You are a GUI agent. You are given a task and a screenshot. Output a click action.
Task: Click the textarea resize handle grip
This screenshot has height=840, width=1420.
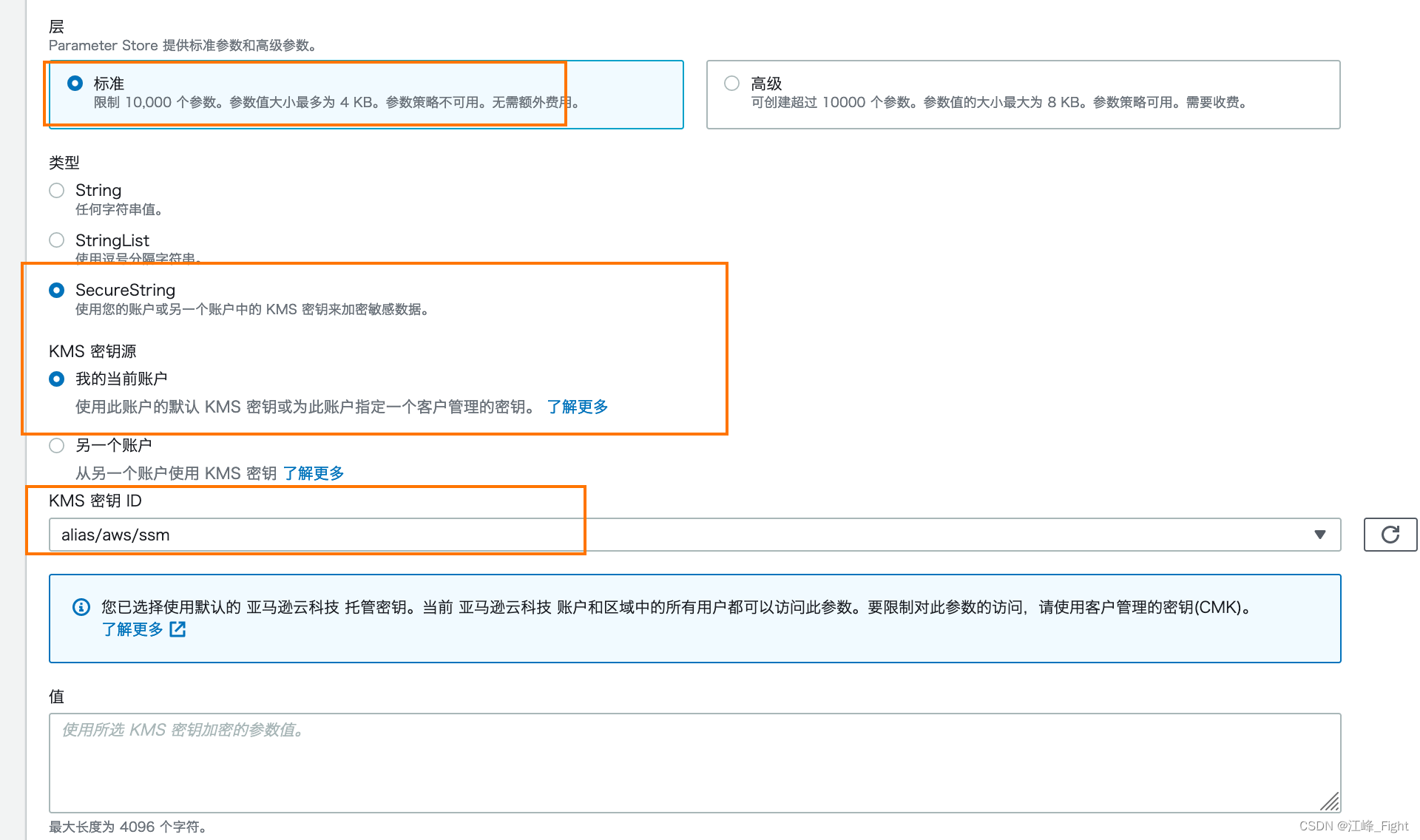pos(1329,801)
